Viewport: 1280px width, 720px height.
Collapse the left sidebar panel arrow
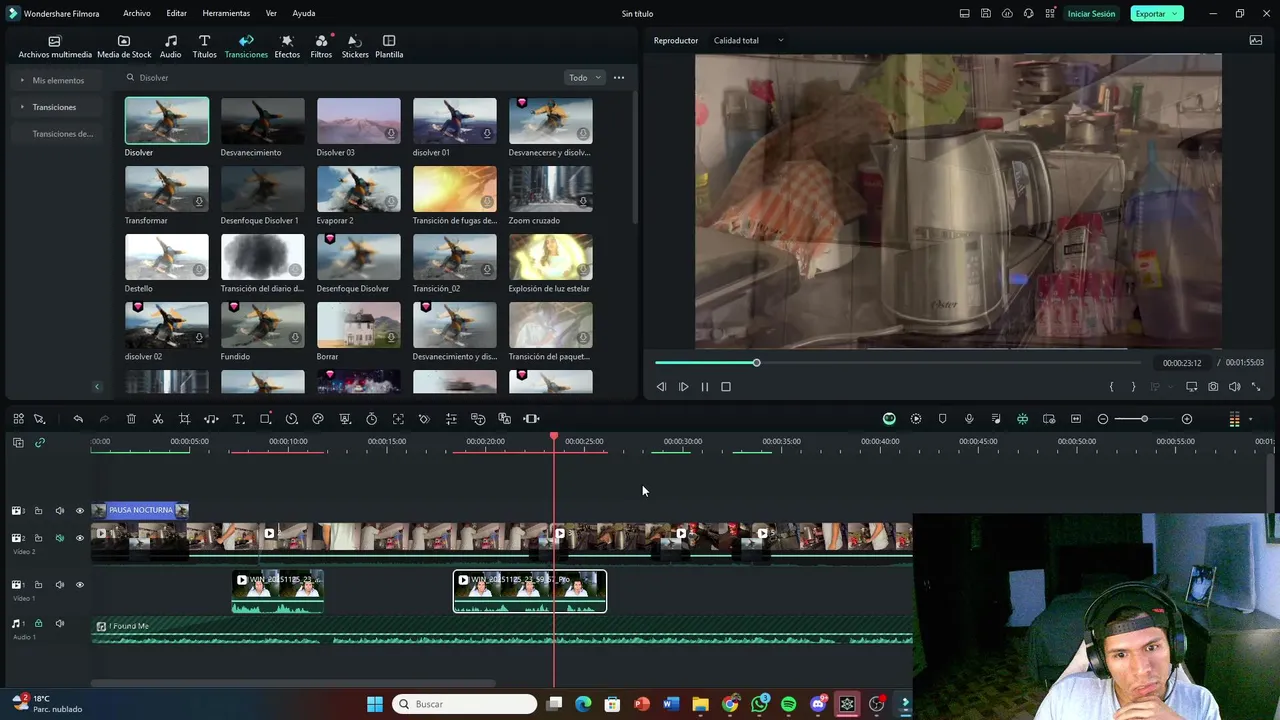point(97,387)
